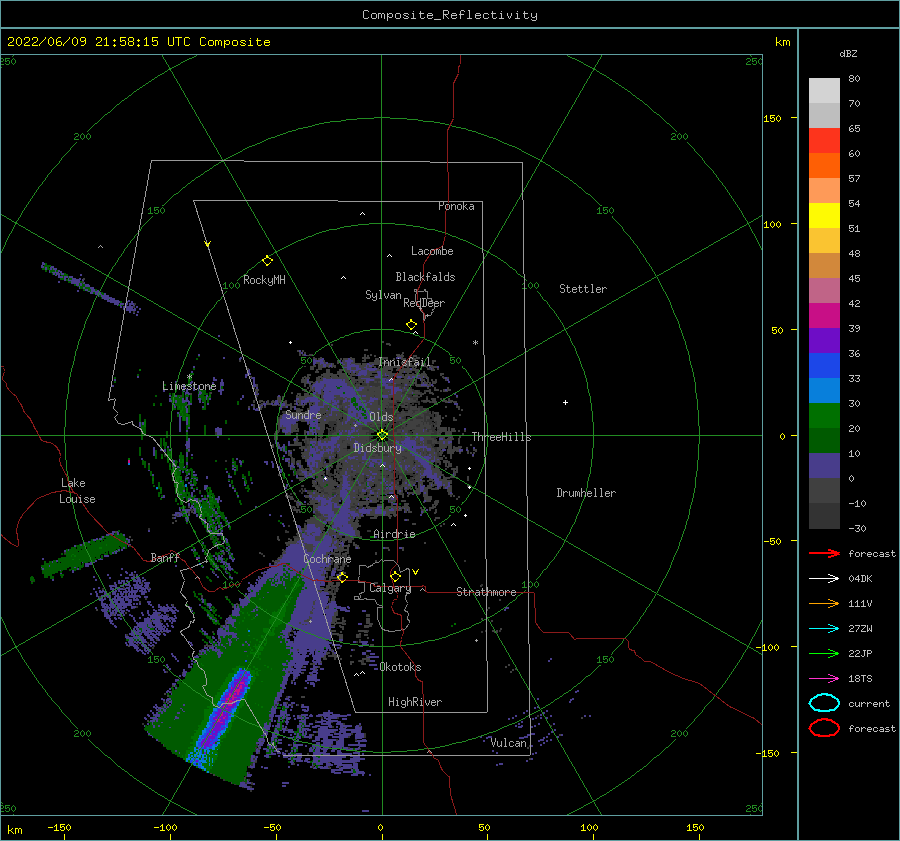Click the Innisfail city label
900x841 pixels.
[x=404, y=362]
